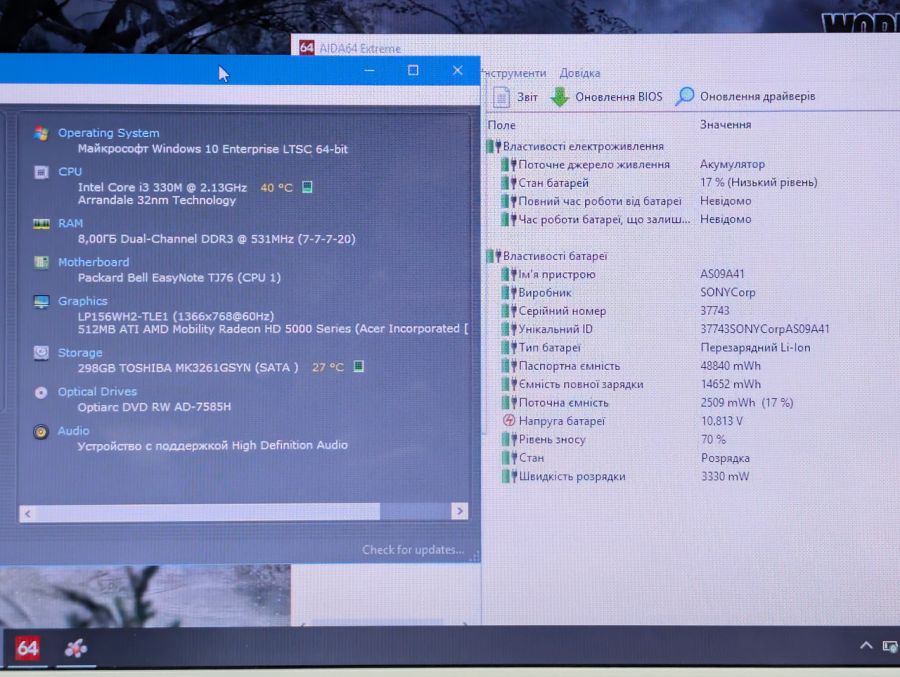Open the Motherboard section link
900x677 pixels.
(x=94, y=262)
